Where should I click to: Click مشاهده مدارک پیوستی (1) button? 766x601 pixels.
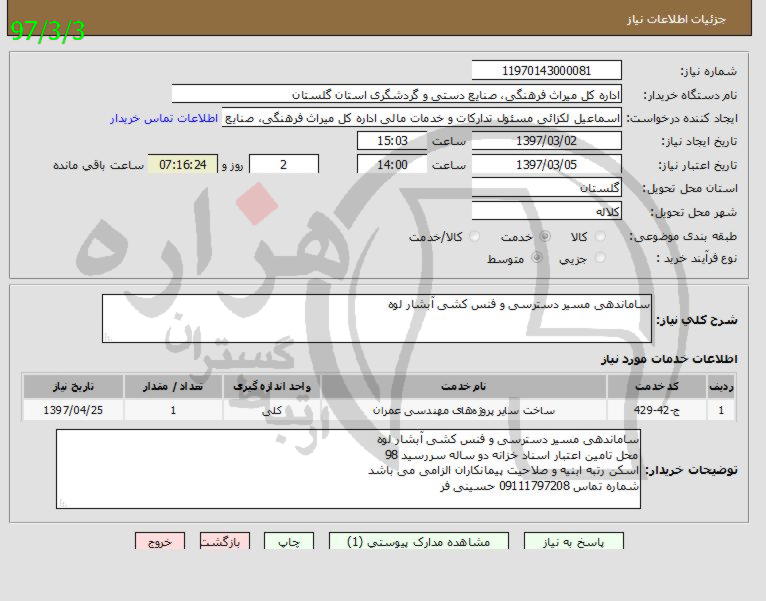tap(419, 542)
